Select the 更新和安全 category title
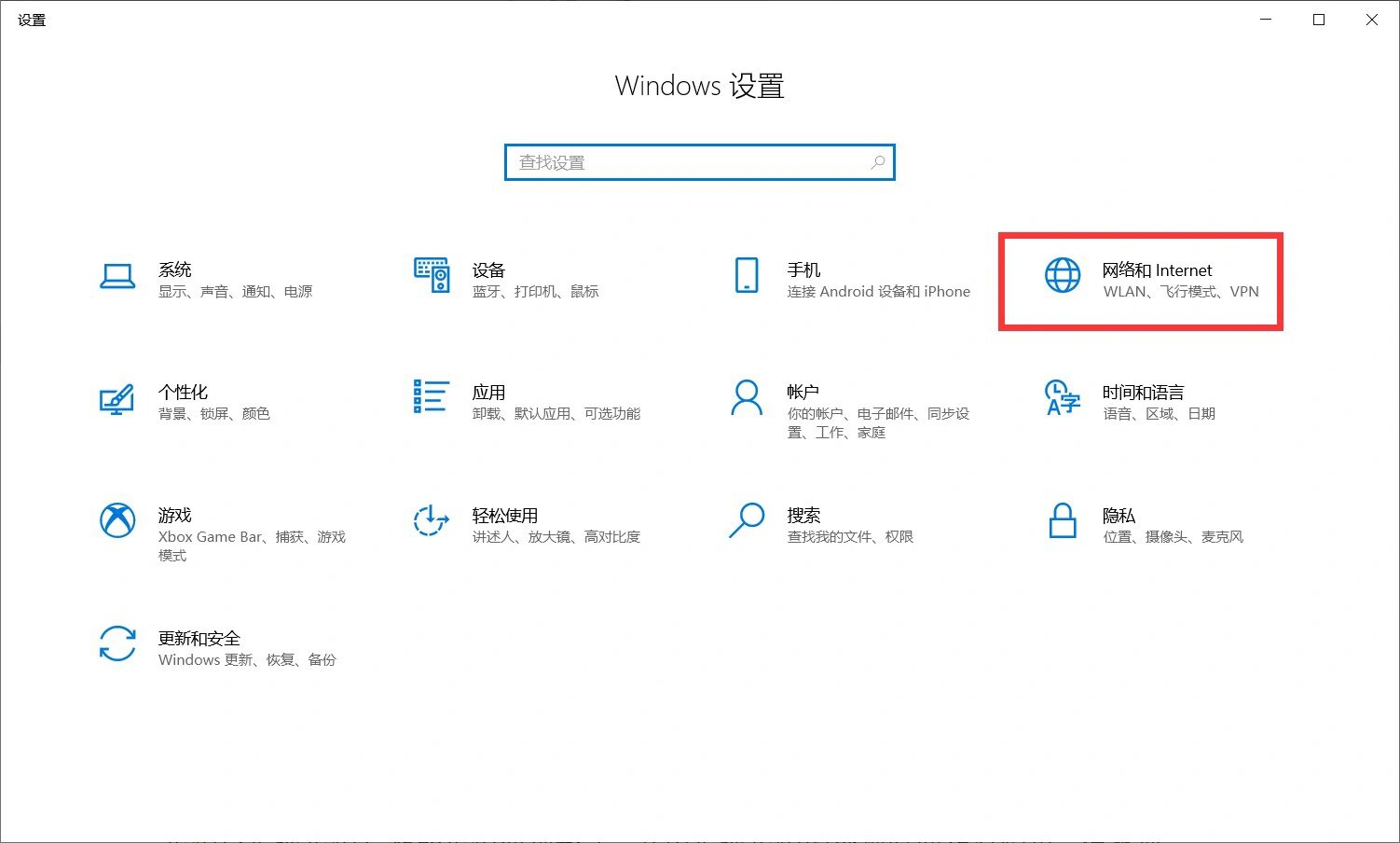 [199, 639]
